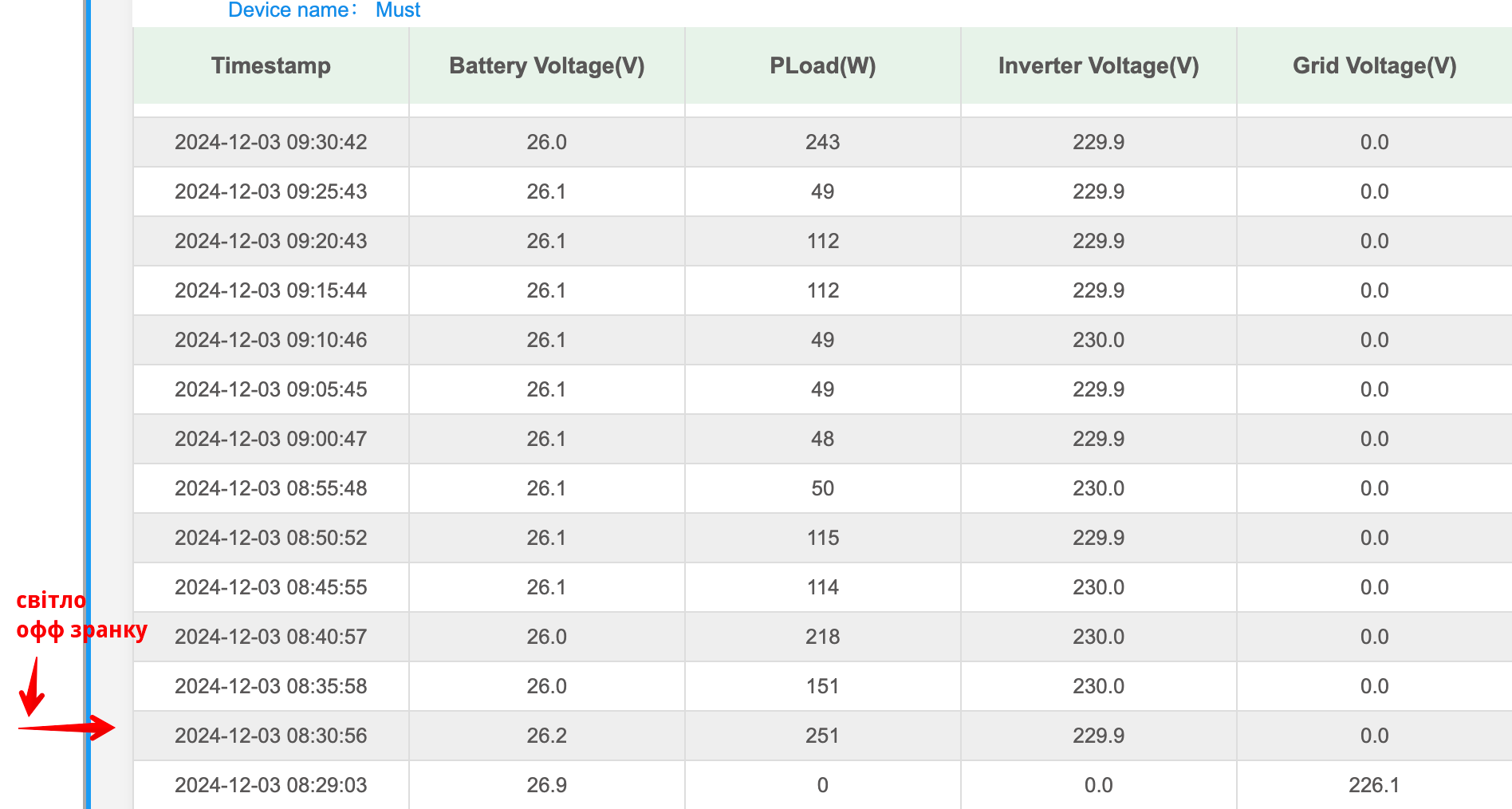Image resolution: width=1512 pixels, height=809 pixels.
Task: Click the blue vertical divider bar
Action: (88, 404)
